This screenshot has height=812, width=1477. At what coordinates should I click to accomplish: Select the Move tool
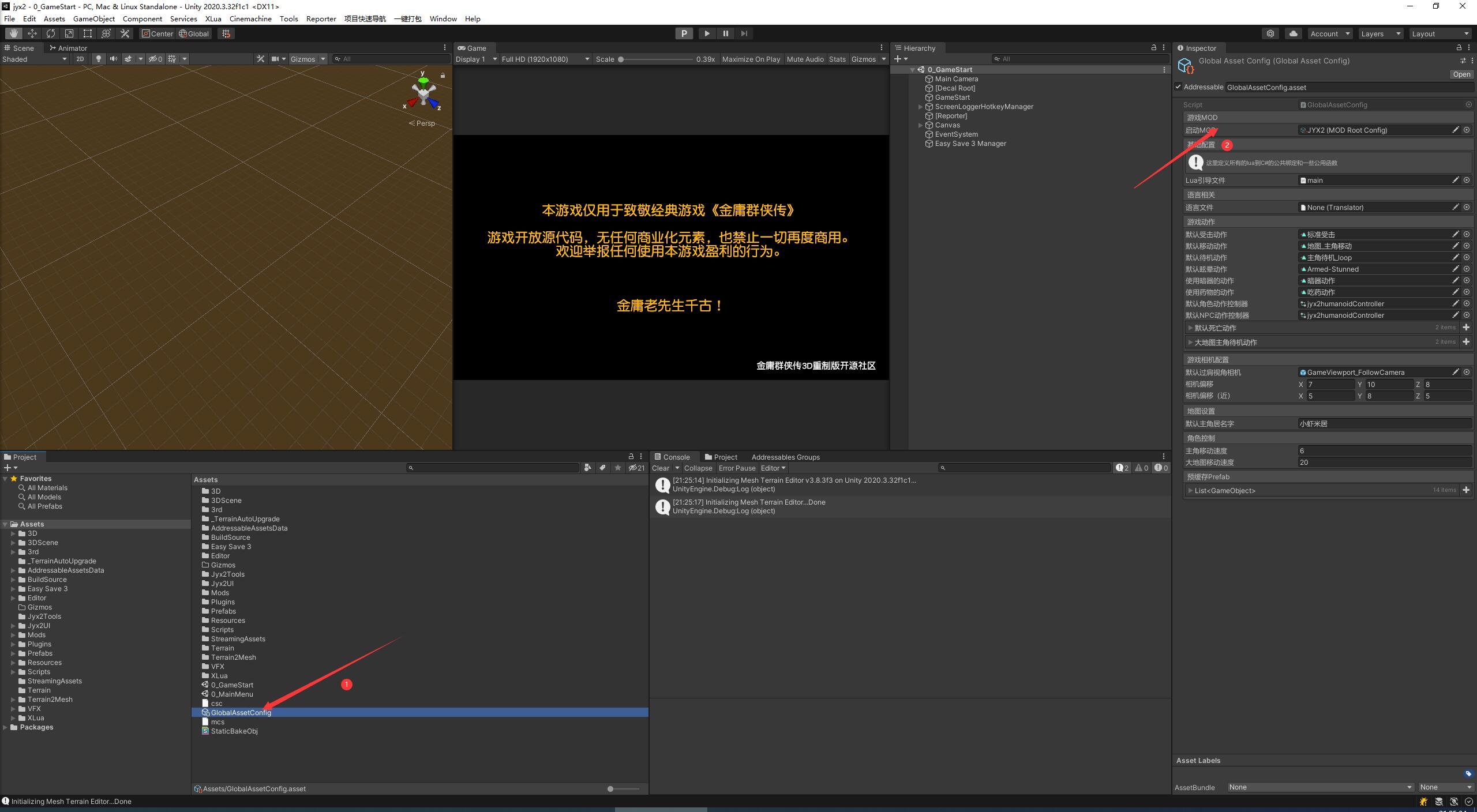[x=32, y=33]
